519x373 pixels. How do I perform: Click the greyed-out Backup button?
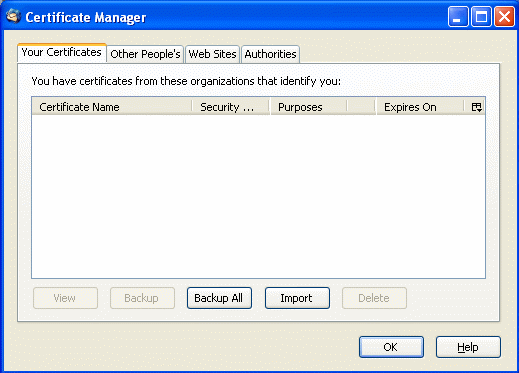click(142, 298)
